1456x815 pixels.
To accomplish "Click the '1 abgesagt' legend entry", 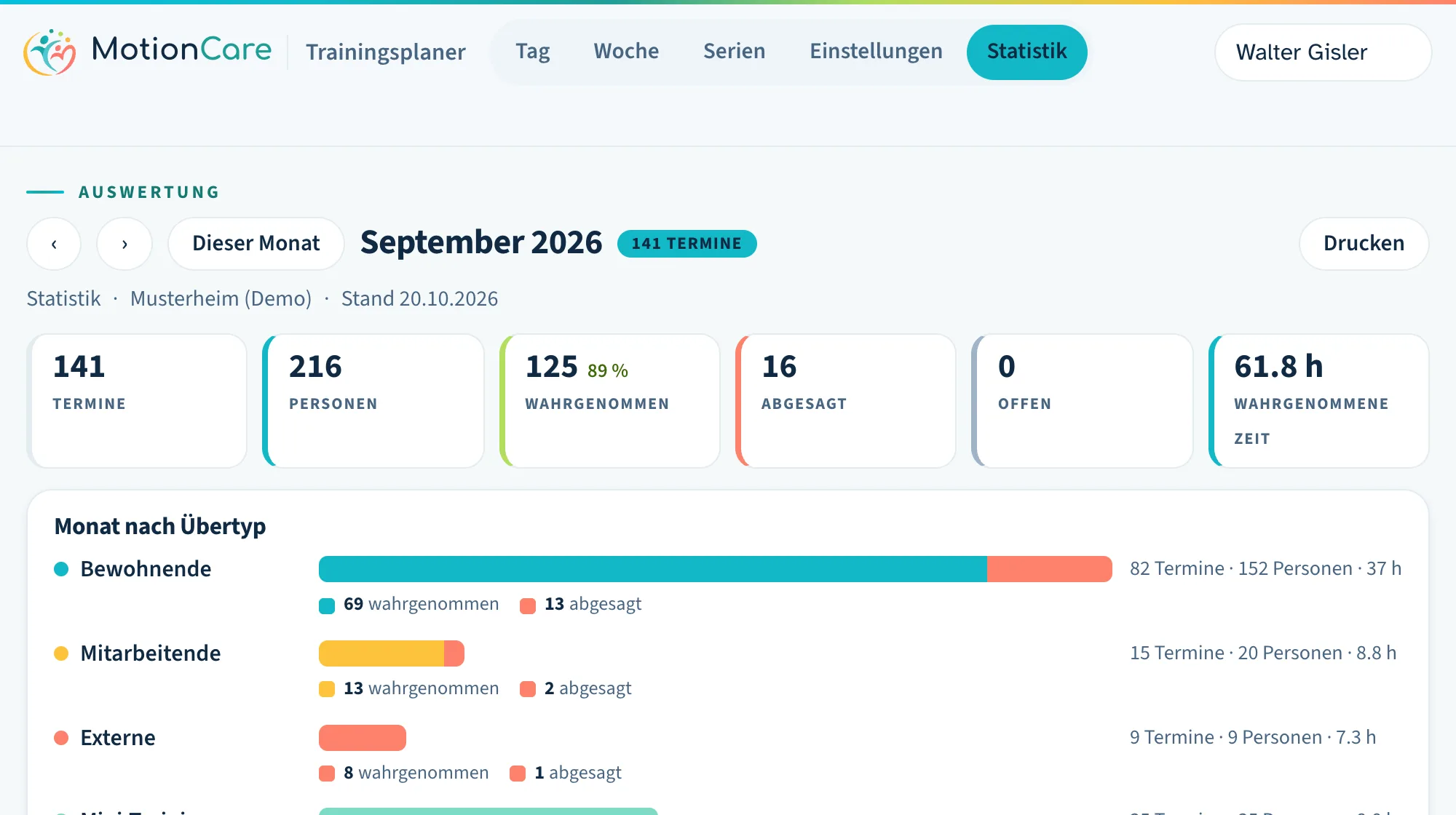I will [x=565, y=774].
